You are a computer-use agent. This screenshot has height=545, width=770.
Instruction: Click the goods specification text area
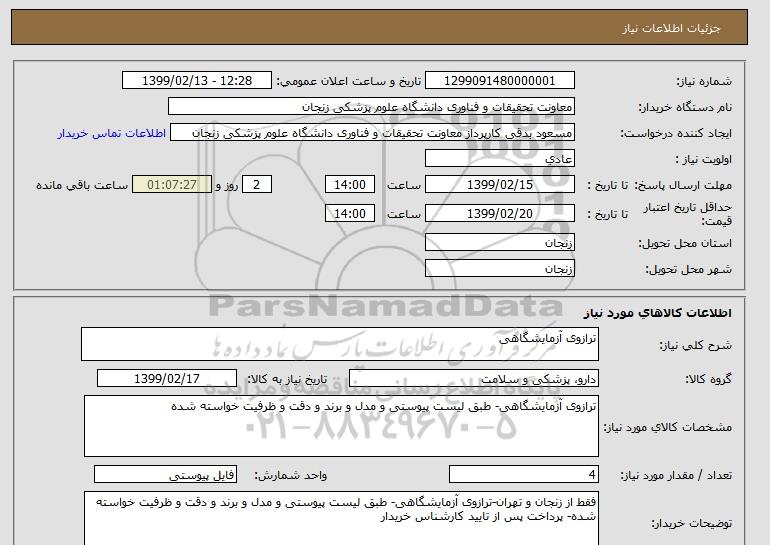[341, 426]
